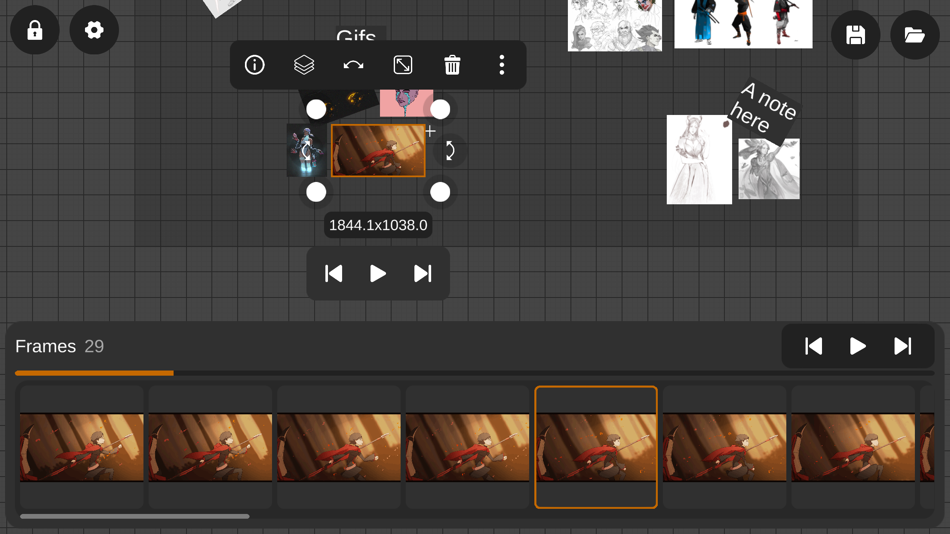Click the top-right resize handle of the selection

click(x=440, y=109)
